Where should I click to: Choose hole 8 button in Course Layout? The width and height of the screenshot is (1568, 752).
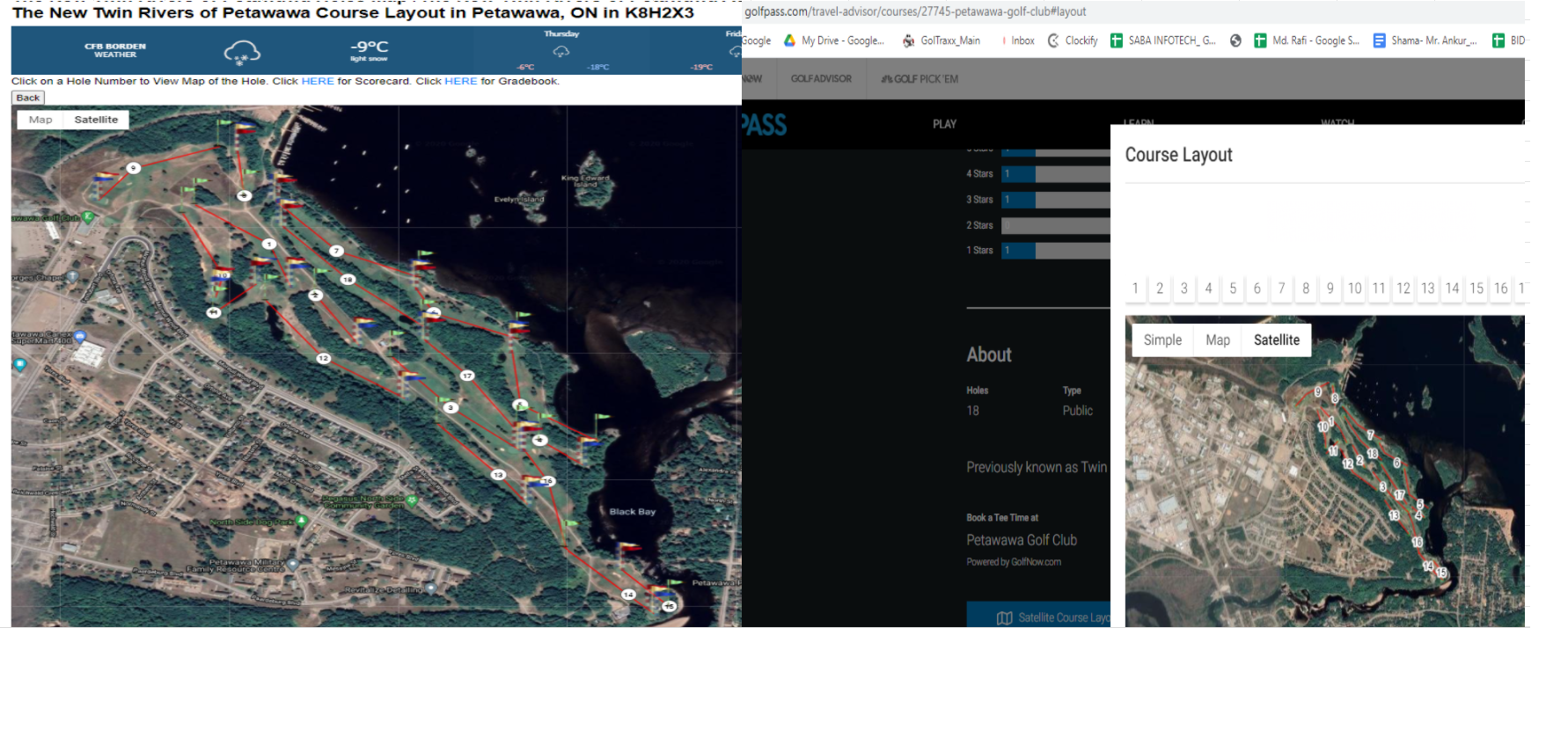point(1306,288)
